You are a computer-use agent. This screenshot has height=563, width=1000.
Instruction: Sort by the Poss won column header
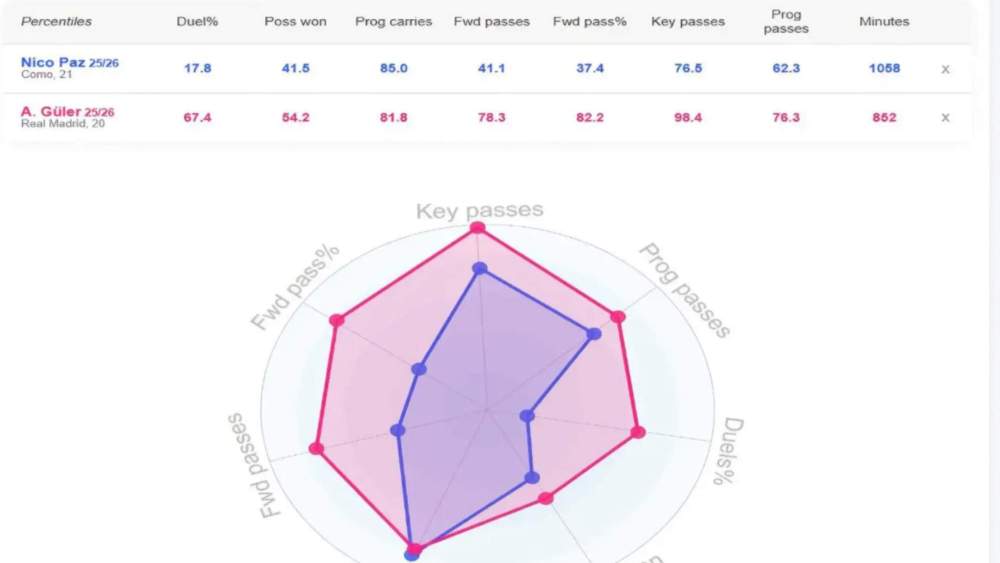click(295, 21)
